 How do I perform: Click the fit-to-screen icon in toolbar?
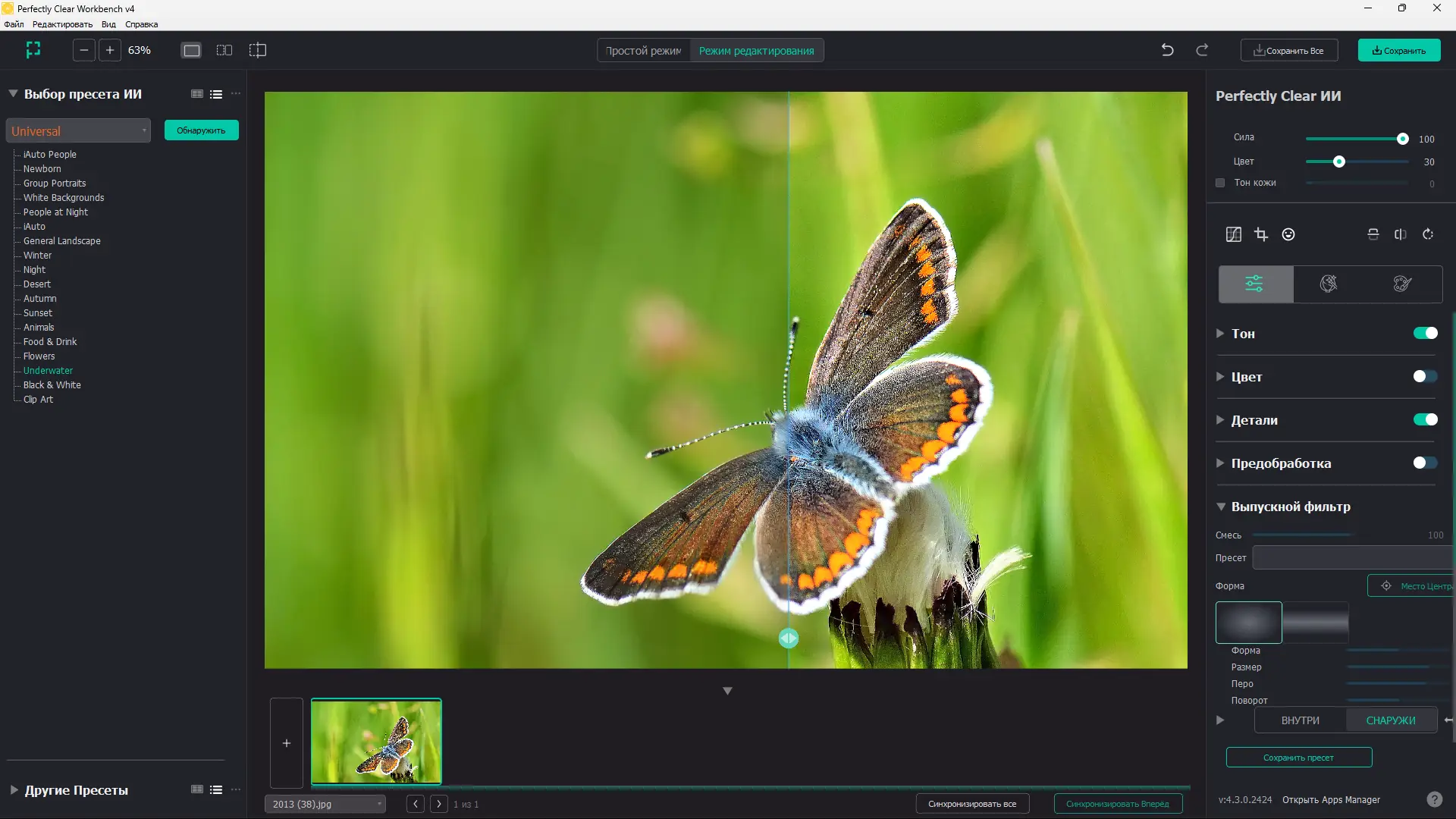coord(33,50)
